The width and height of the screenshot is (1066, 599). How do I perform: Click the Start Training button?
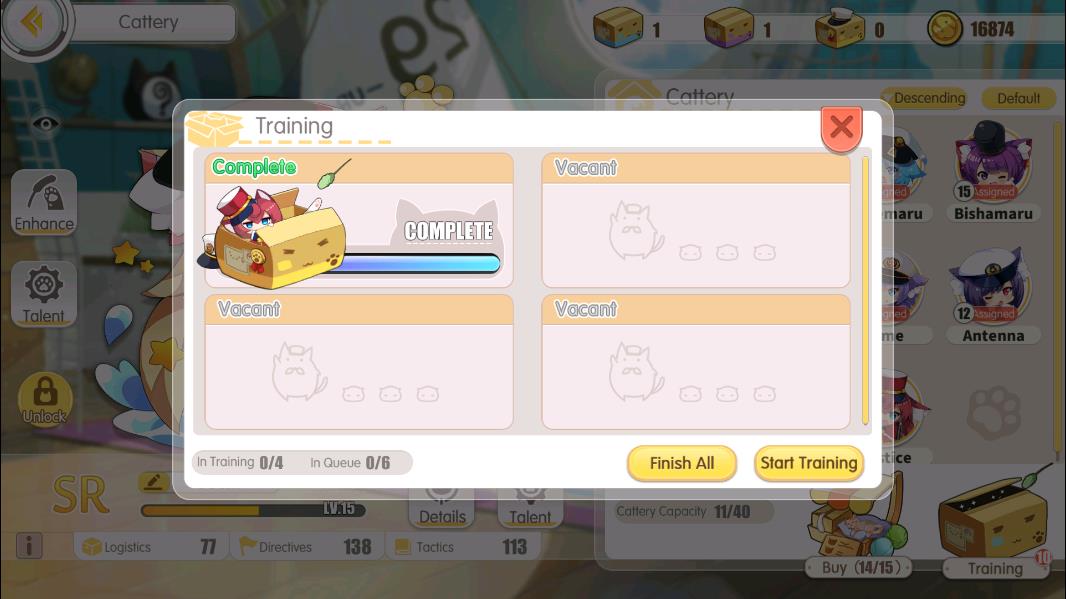[x=808, y=463]
